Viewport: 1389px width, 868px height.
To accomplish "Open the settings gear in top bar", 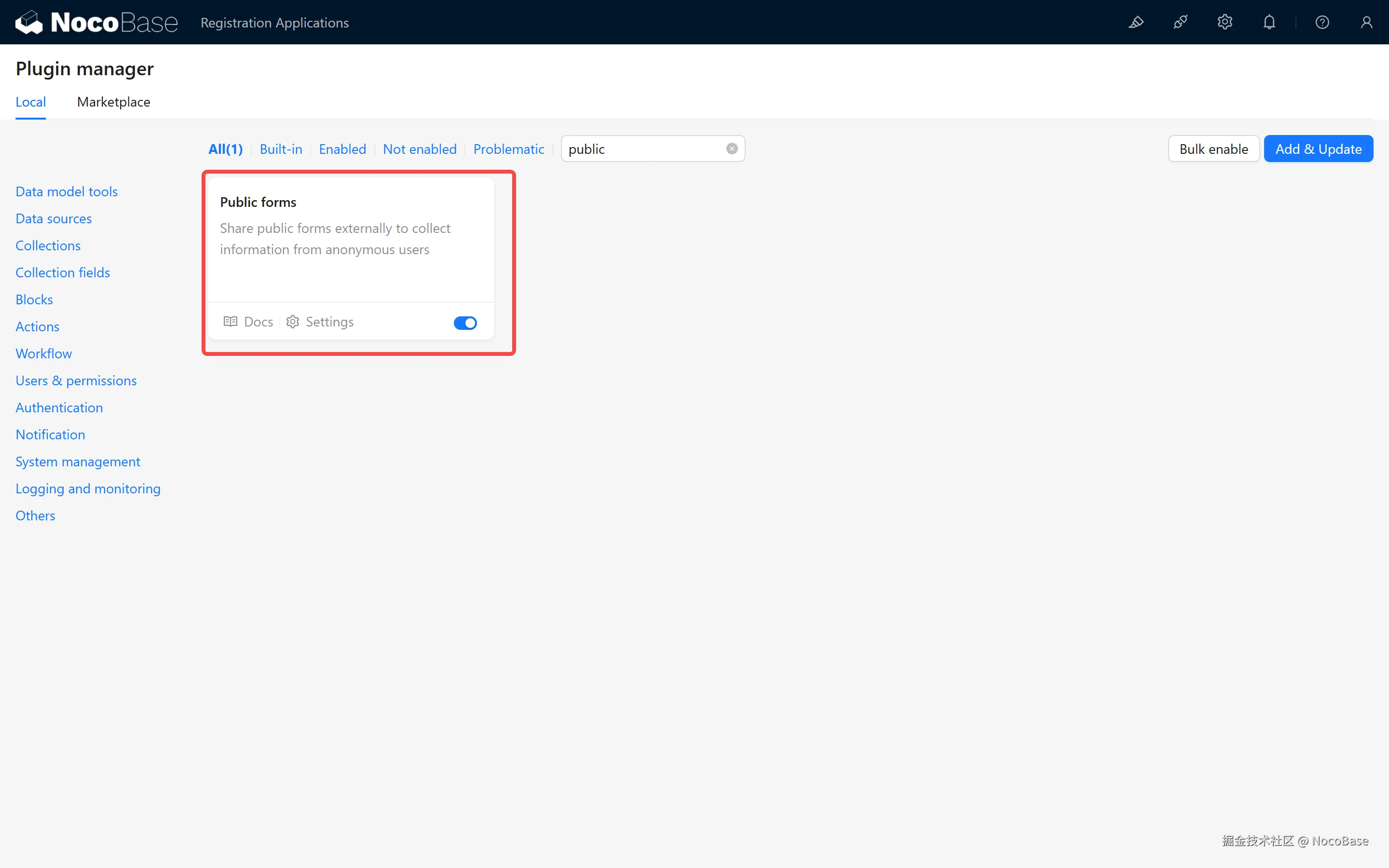I will pos(1224,22).
